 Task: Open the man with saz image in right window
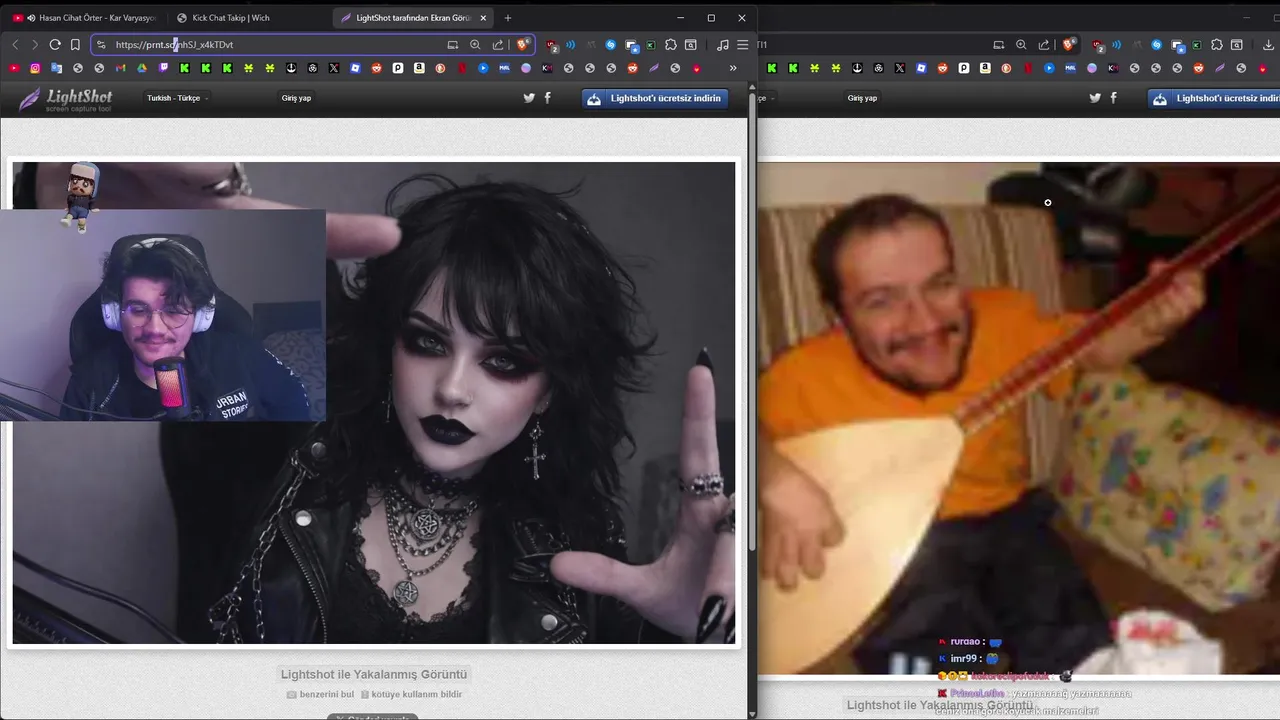click(x=1019, y=418)
